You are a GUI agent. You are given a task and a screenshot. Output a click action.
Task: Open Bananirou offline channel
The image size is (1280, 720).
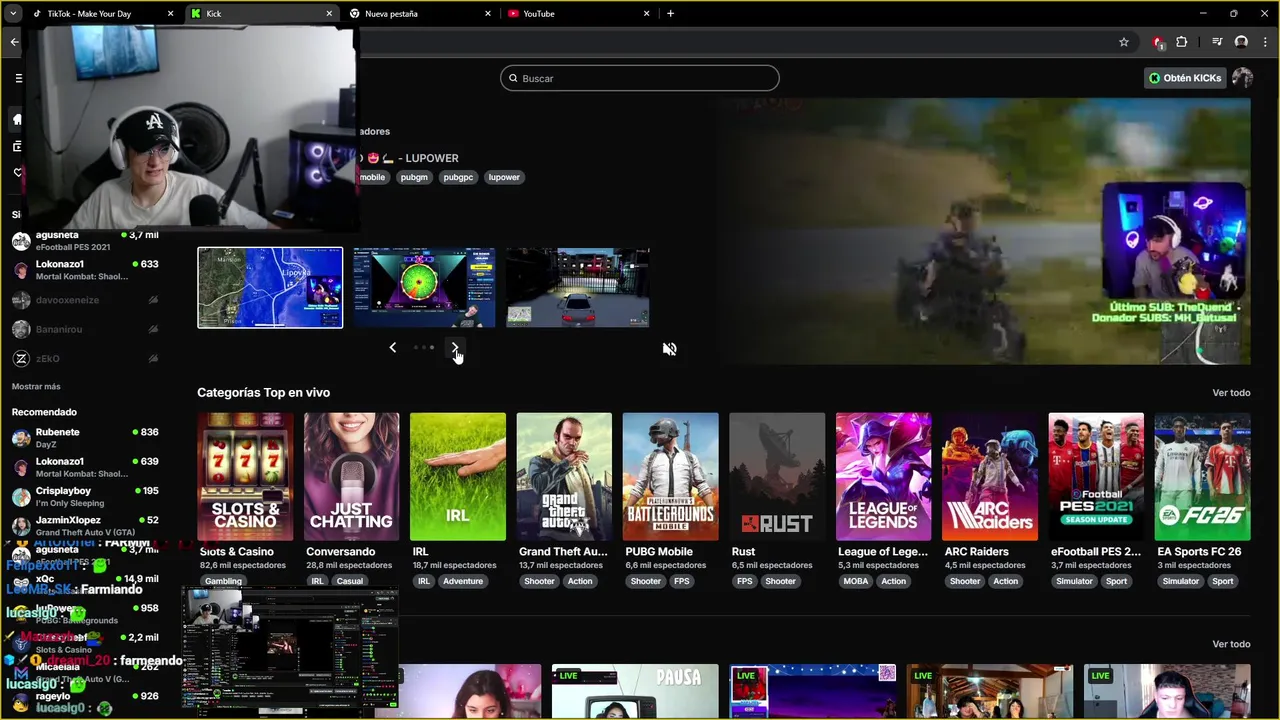85,329
